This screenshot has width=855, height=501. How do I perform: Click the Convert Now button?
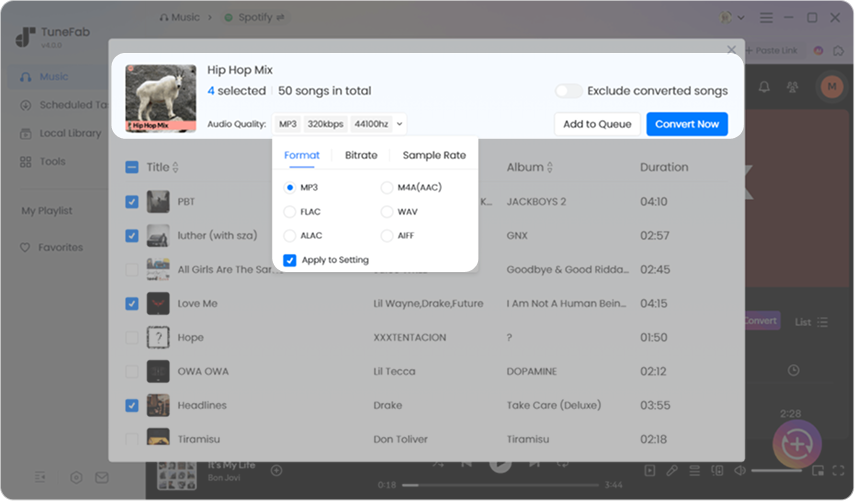tap(687, 124)
